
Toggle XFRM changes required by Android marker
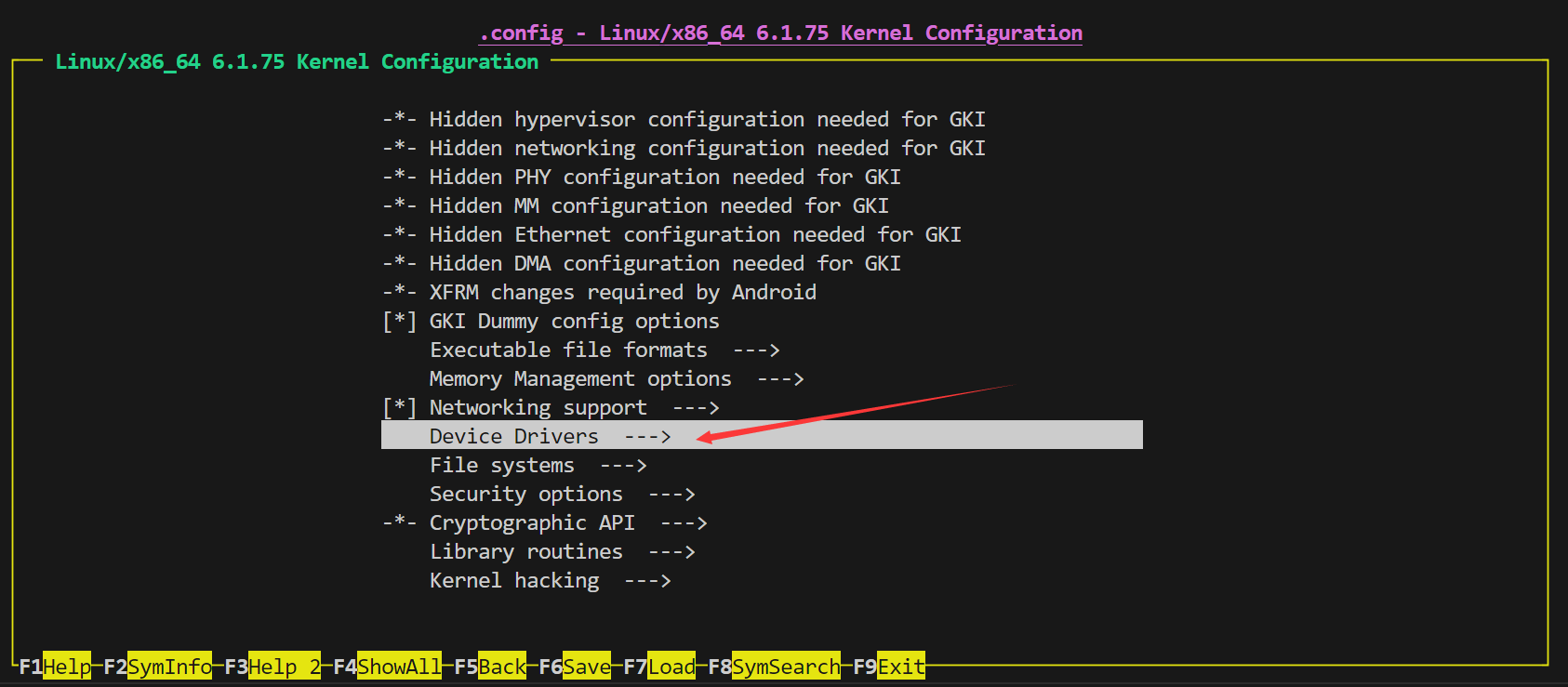pyautogui.click(x=400, y=293)
